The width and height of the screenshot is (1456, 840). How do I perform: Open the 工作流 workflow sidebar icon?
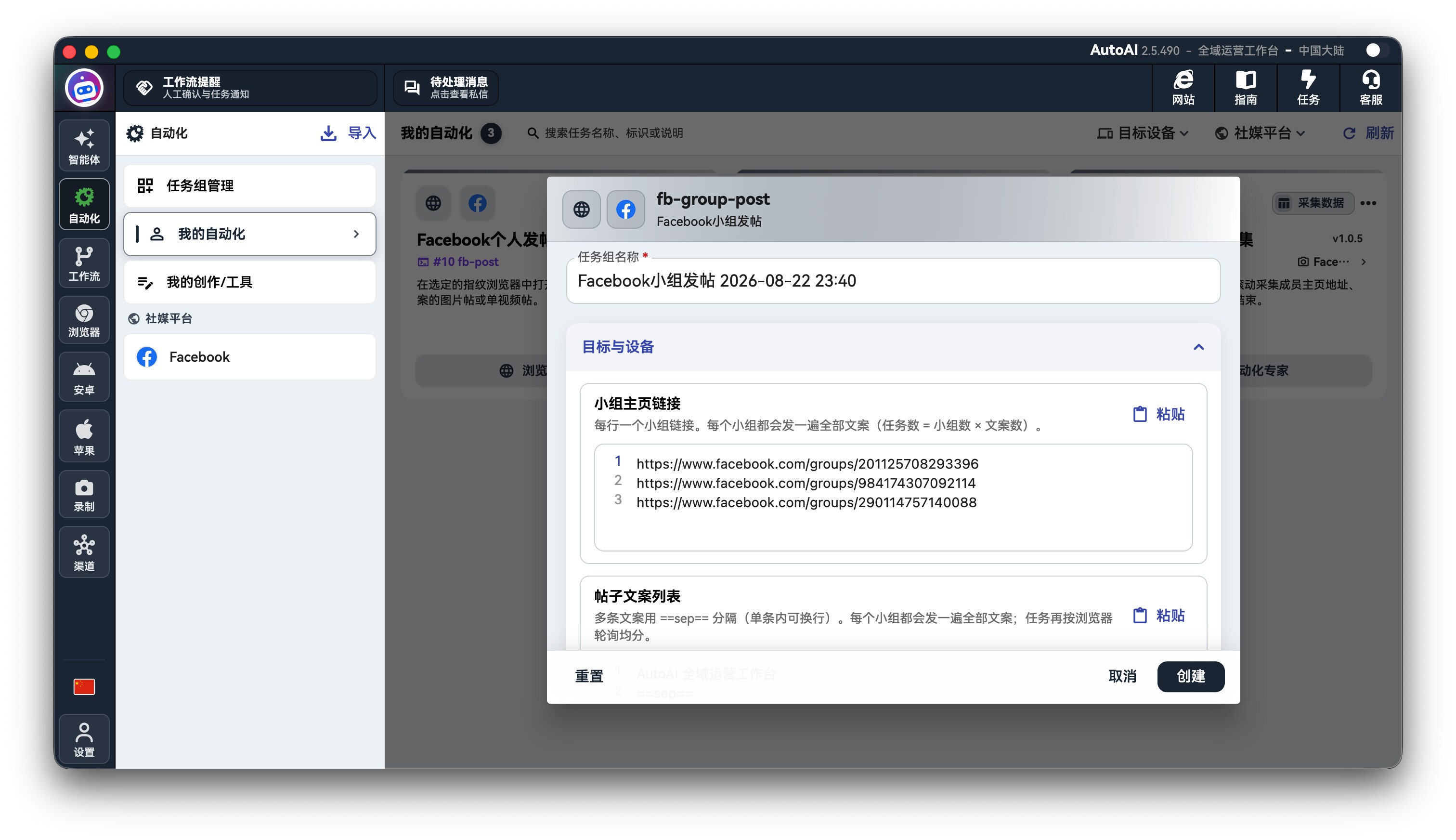click(84, 263)
